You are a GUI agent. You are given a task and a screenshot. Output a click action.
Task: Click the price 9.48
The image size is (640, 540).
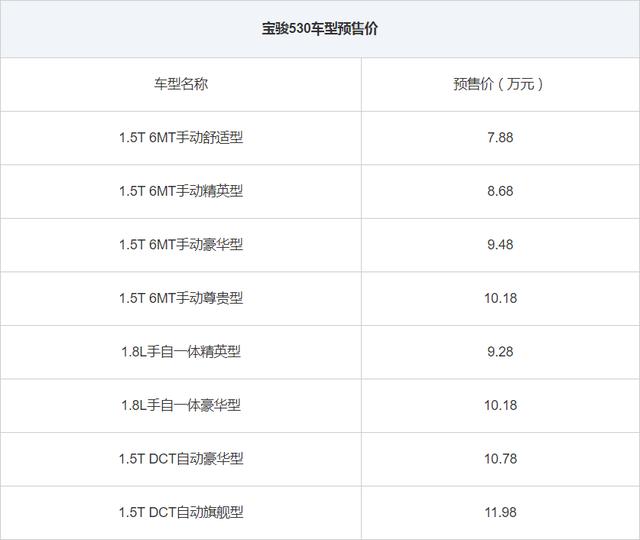(x=500, y=244)
